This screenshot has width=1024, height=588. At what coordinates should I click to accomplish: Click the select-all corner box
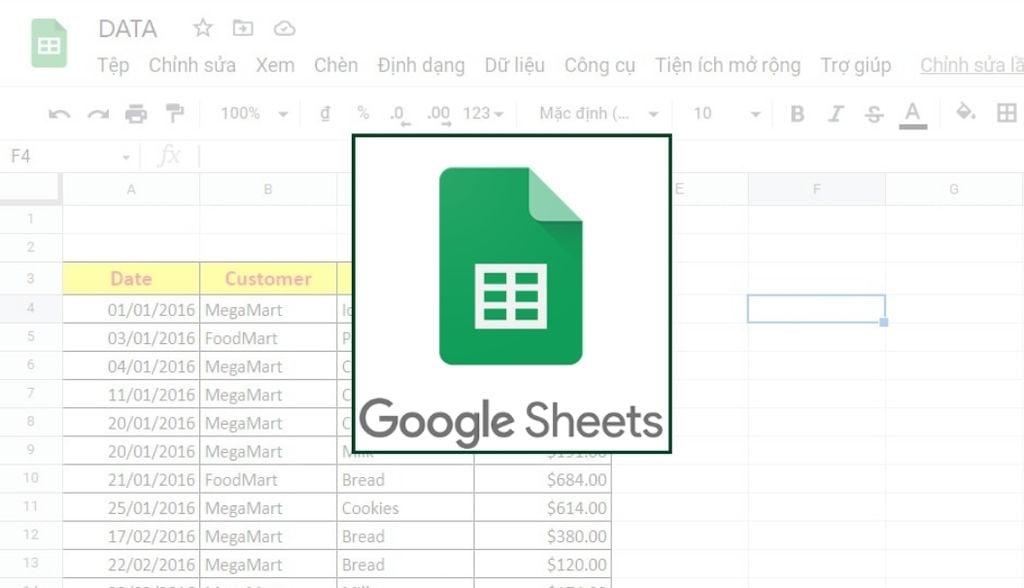(x=31, y=189)
